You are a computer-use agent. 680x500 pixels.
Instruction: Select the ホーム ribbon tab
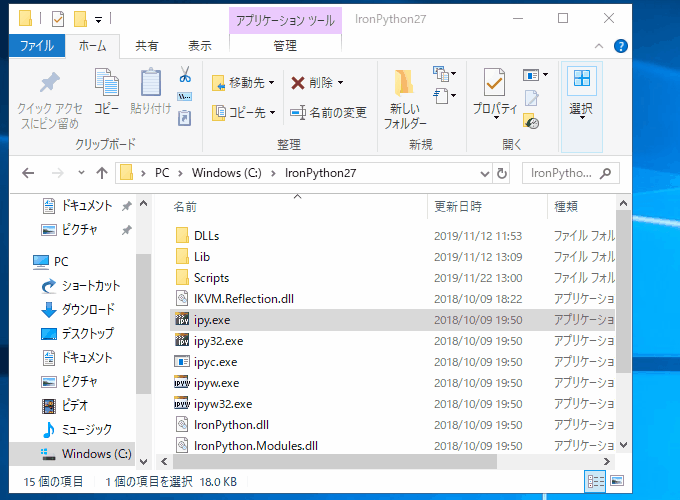92,46
